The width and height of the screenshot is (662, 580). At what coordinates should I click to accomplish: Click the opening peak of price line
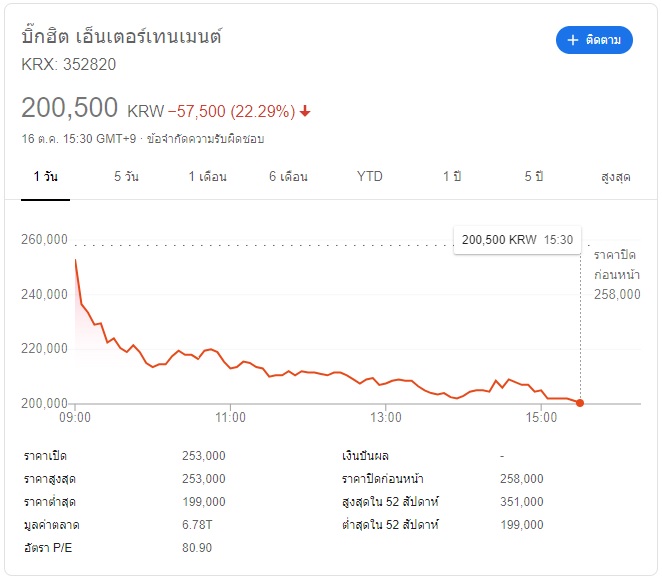pos(76,260)
